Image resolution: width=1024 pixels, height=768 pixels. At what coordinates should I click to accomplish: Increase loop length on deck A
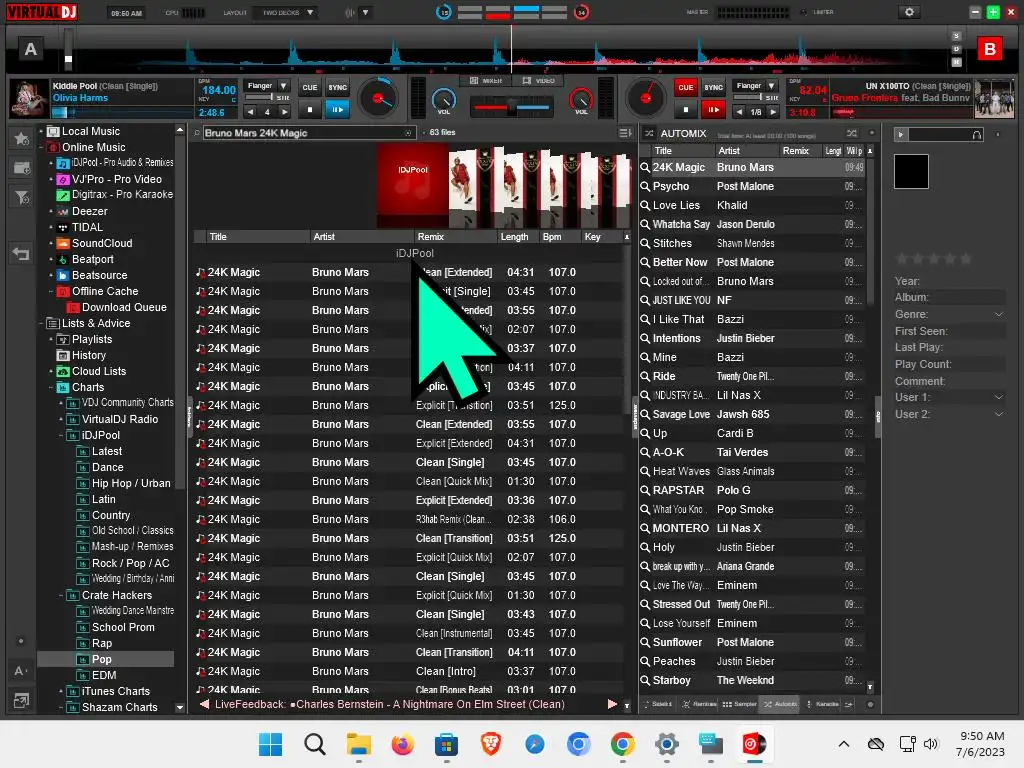[284, 112]
